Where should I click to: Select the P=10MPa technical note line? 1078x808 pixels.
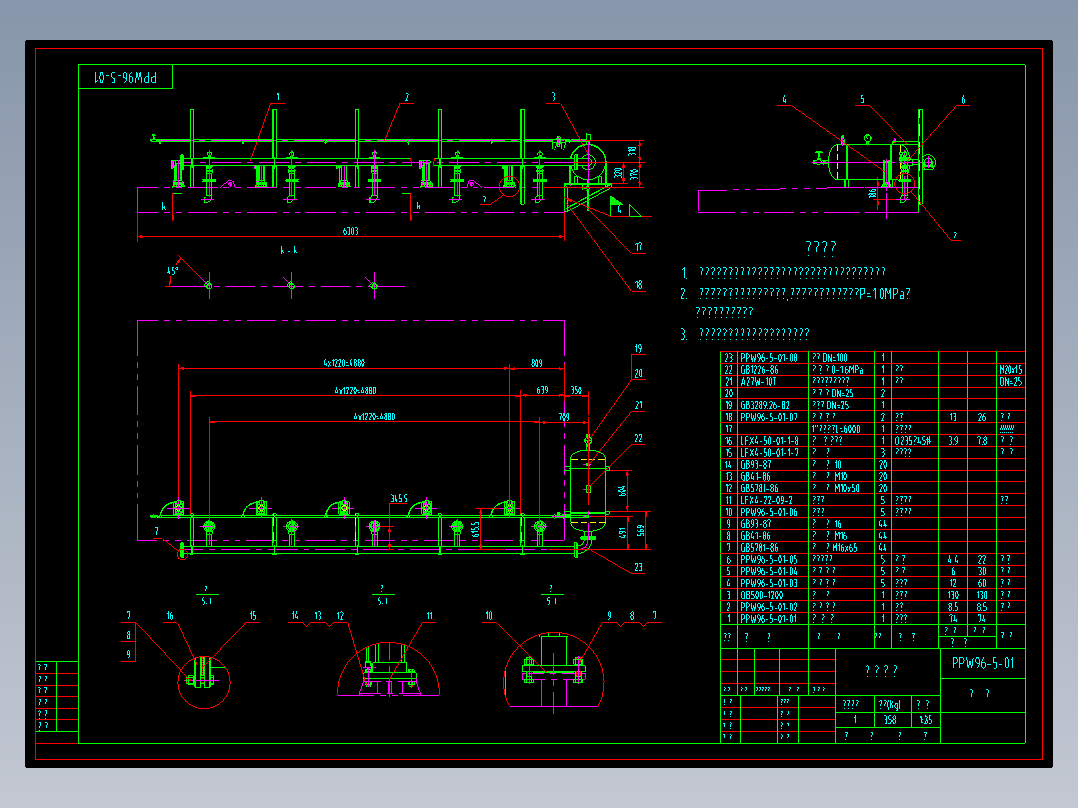(805, 294)
